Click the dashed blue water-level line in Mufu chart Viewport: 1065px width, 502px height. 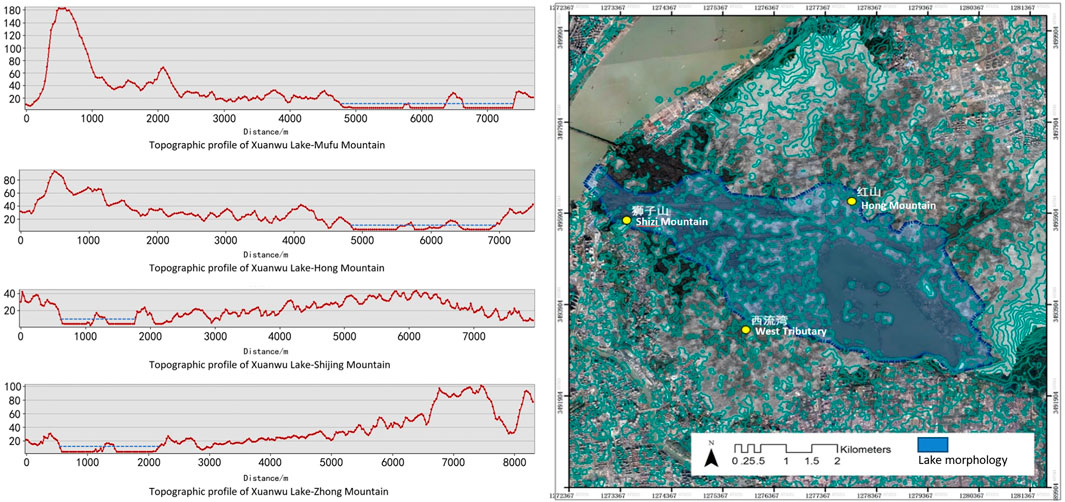pos(428,103)
